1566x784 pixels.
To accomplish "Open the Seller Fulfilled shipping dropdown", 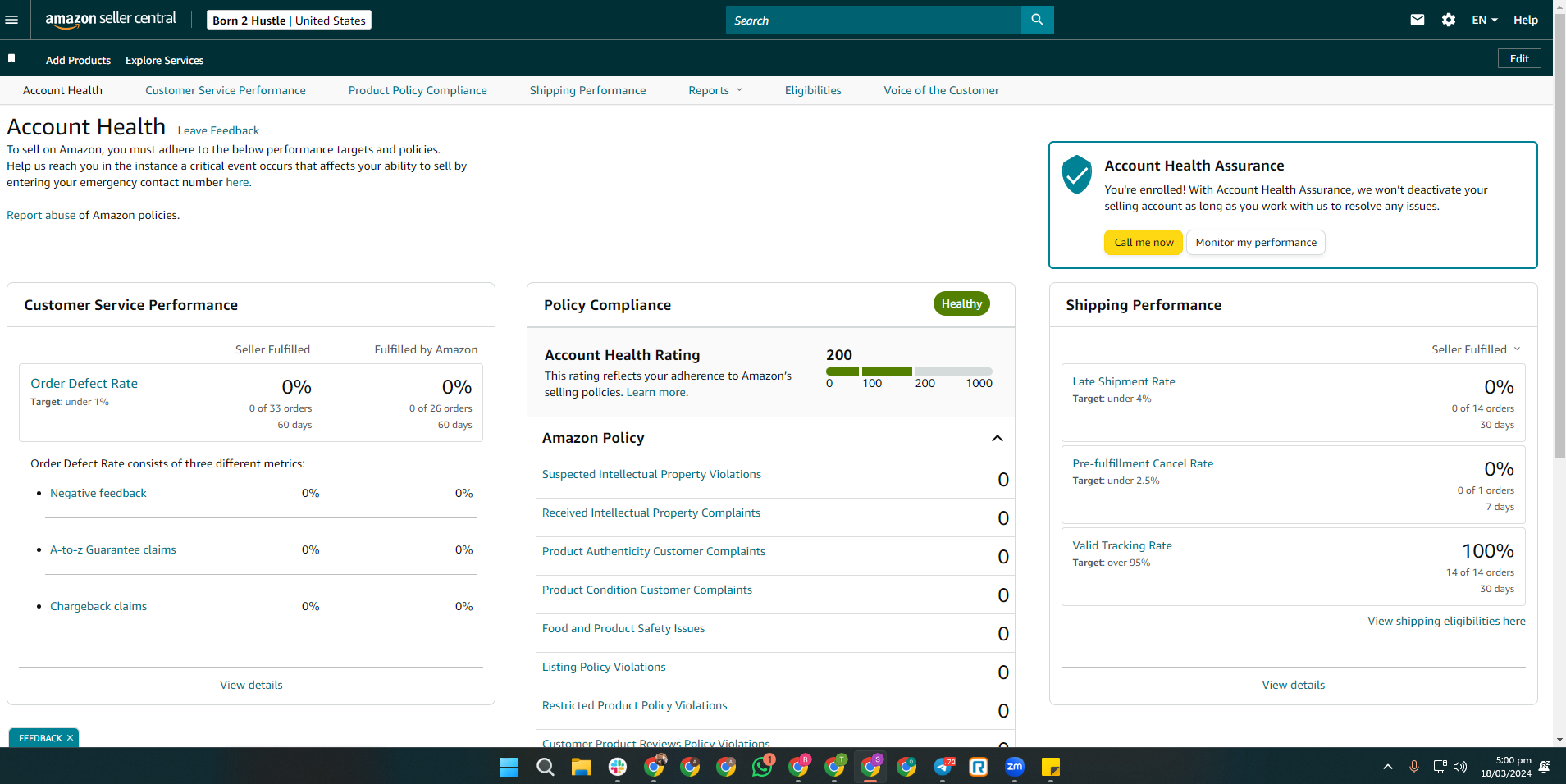I will tap(1476, 349).
